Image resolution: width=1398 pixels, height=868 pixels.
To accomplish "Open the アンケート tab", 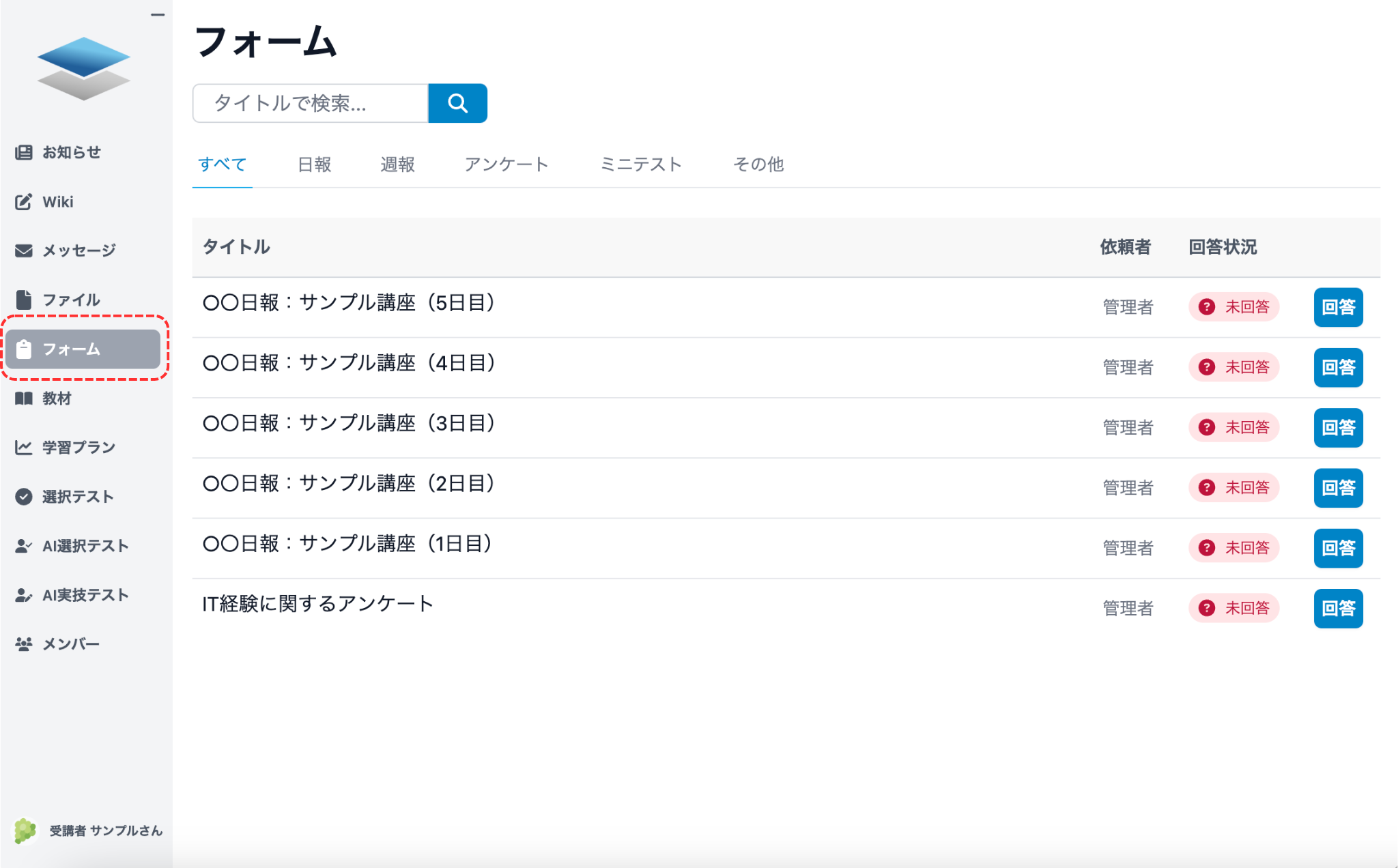I will coord(507,164).
